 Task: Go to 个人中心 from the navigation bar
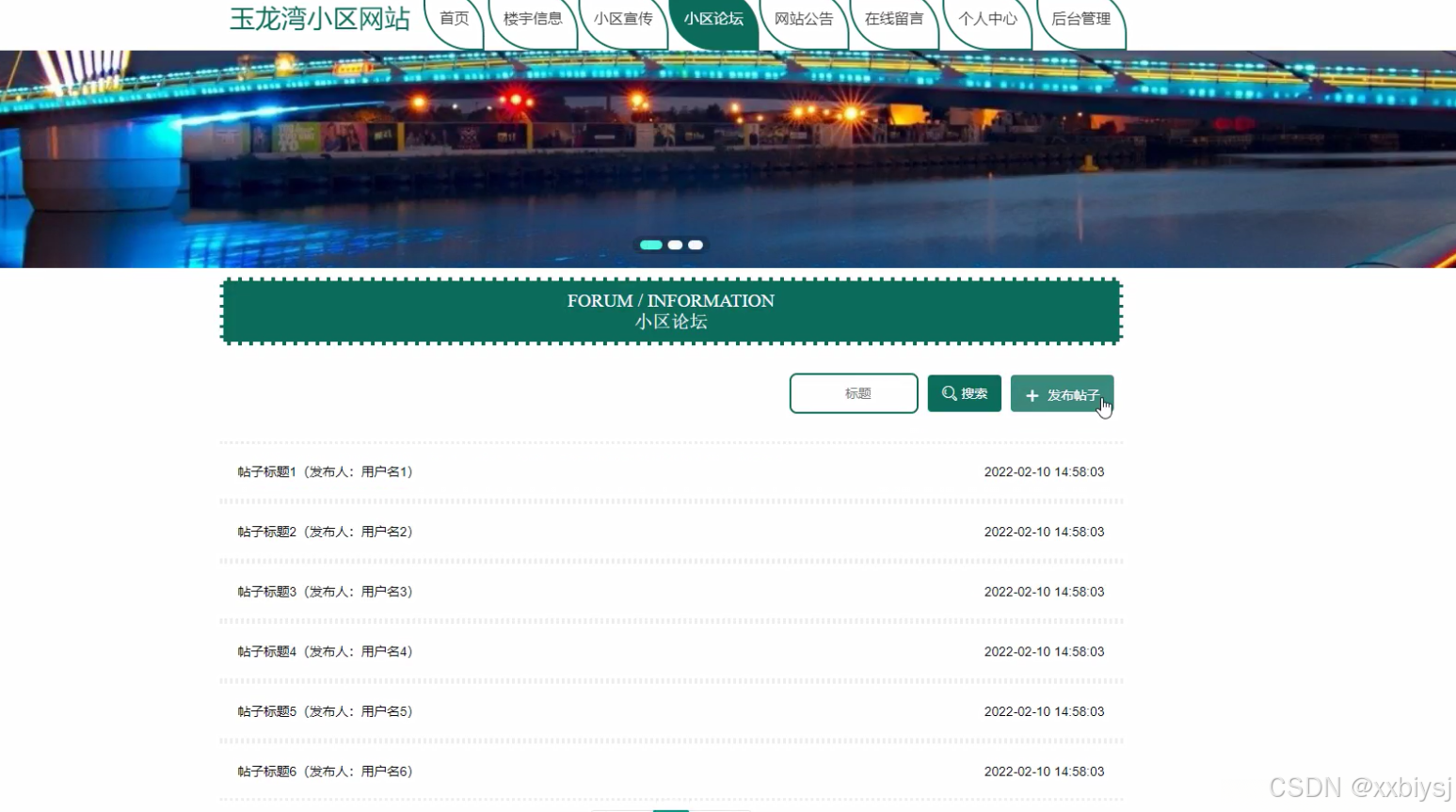(x=986, y=17)
